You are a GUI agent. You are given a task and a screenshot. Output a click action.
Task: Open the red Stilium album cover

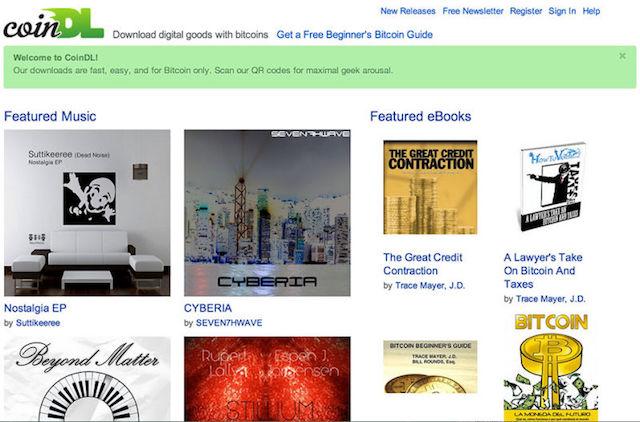tap(267, 379)
